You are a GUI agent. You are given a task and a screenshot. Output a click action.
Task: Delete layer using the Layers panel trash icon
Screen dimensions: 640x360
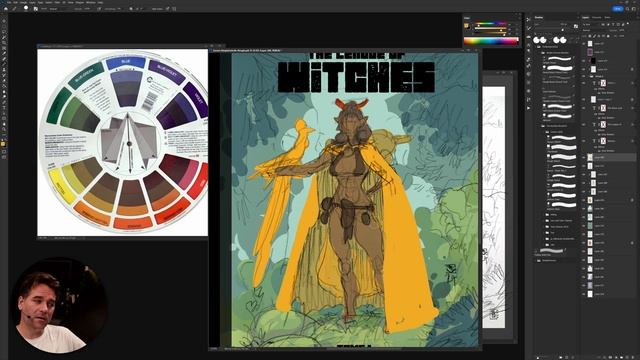pos(633,358)
